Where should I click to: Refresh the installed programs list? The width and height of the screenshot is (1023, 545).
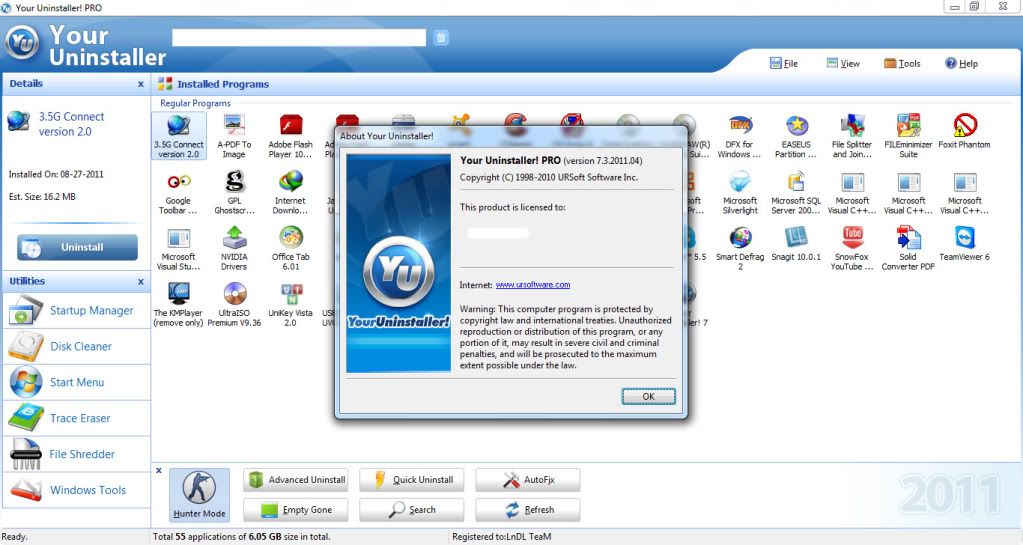(x=528, y=510)
